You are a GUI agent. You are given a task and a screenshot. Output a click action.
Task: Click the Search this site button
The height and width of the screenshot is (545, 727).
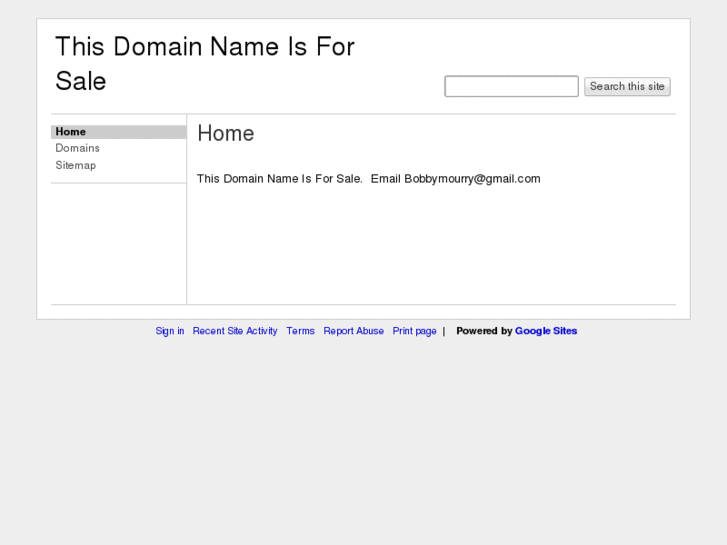point(627,87)
